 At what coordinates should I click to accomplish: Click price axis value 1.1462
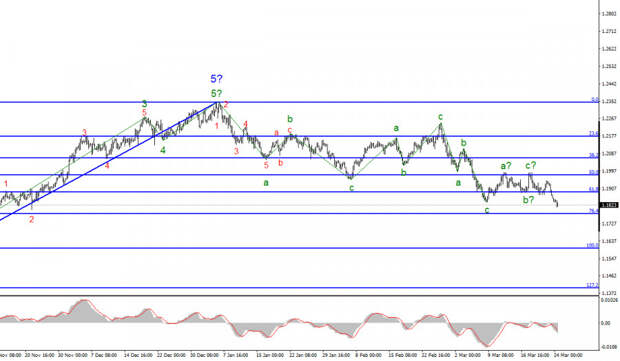click(609, 276)
